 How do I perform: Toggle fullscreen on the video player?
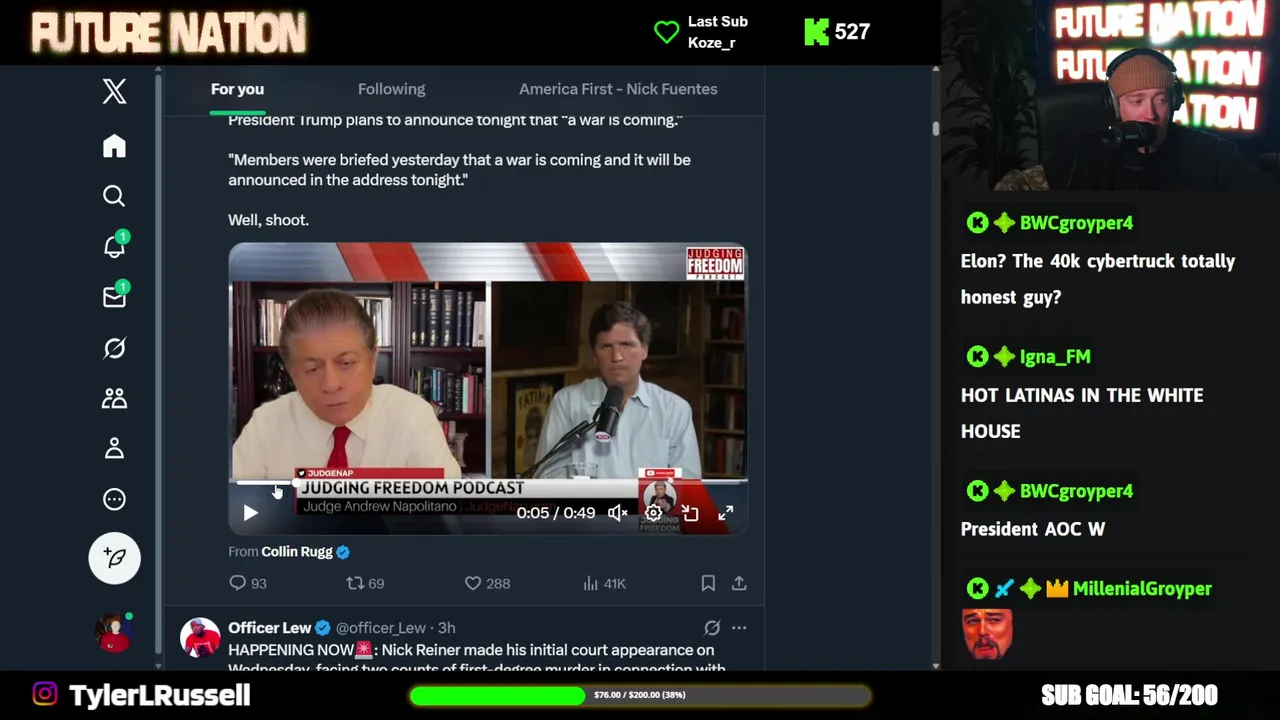[725, 513]
